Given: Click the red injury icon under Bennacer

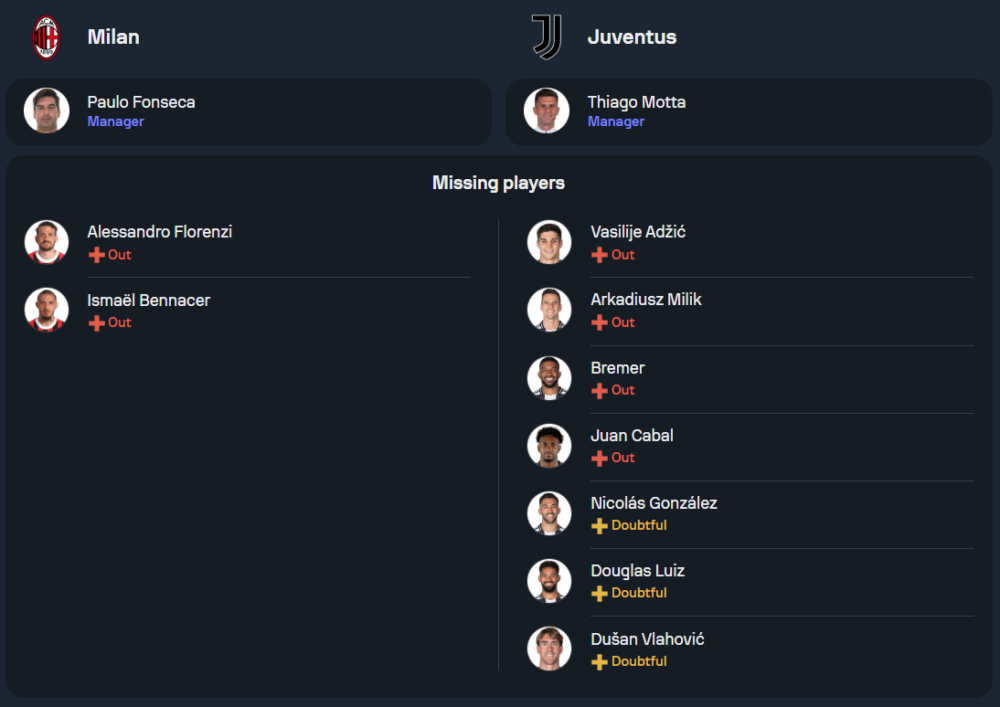Looking at the screenshot, I should (x=96, y=323).
